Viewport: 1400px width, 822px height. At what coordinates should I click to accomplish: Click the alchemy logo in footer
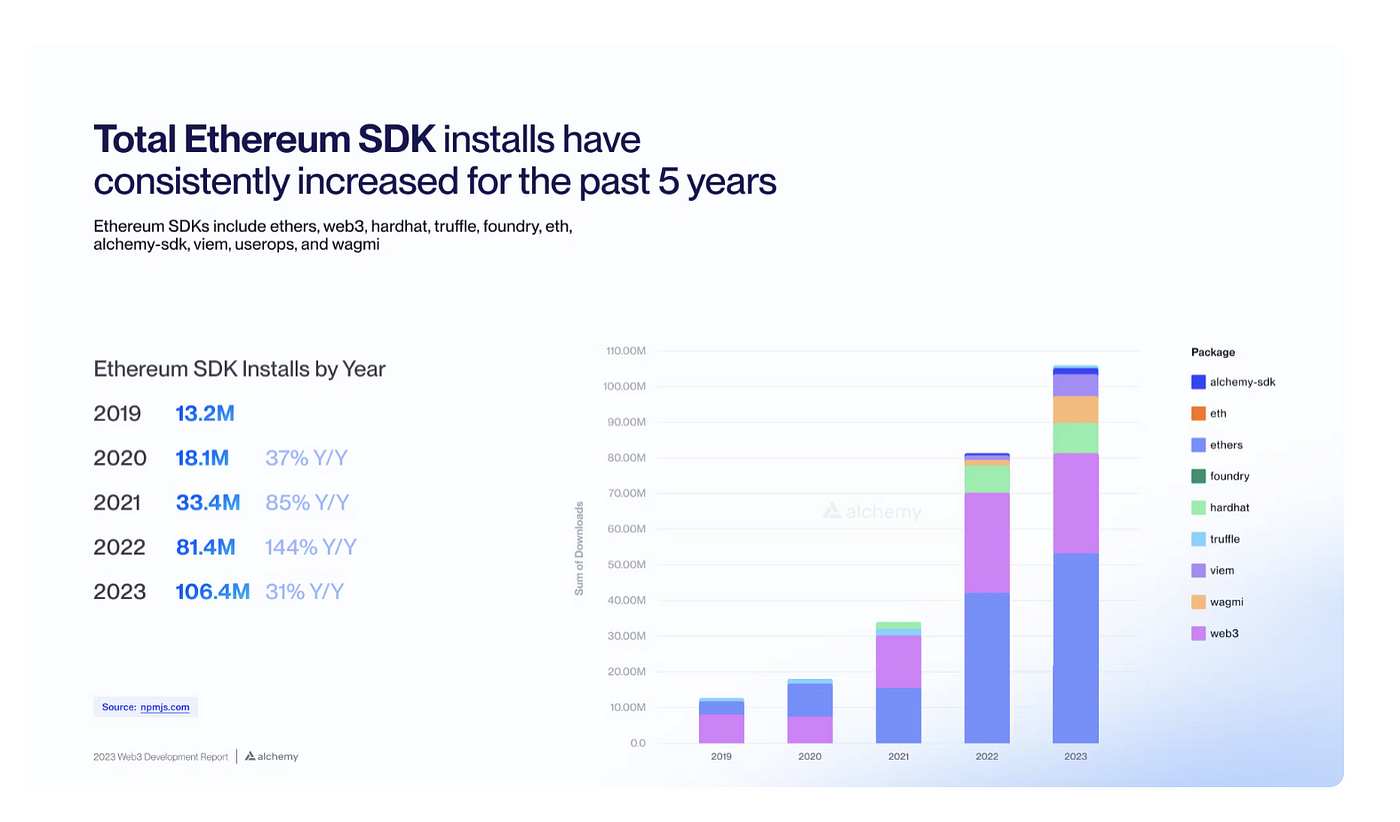click(x=271, y=756)
